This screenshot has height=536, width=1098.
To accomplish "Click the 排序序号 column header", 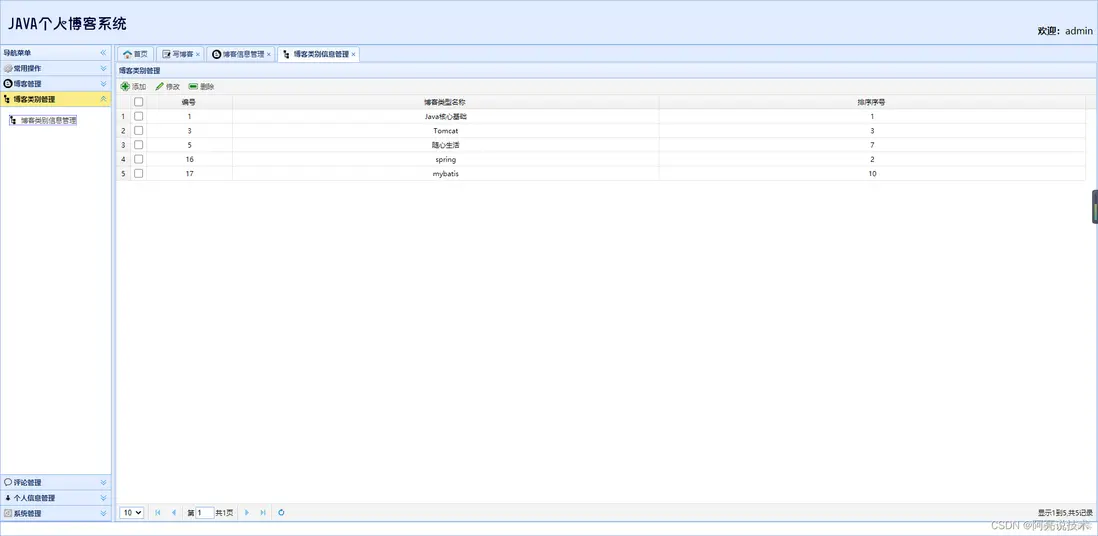I will (872, 102).
